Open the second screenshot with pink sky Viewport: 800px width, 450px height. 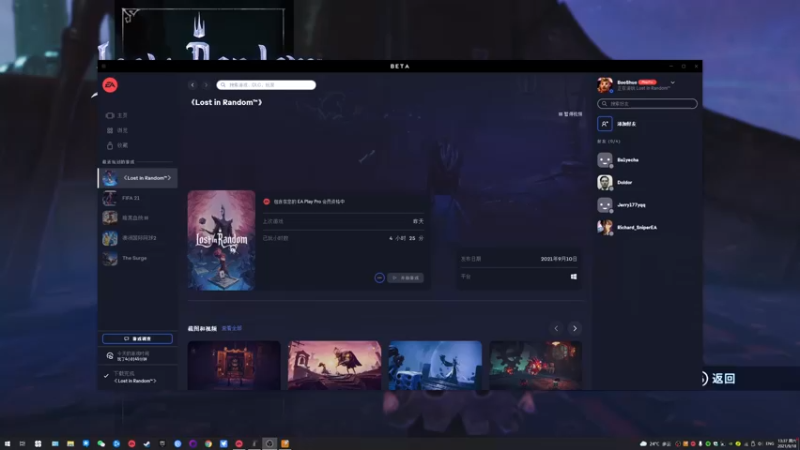334,365
